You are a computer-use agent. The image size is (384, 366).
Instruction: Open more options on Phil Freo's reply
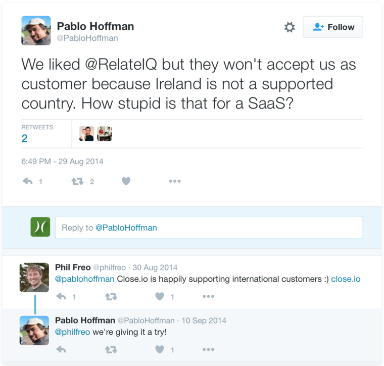pyautogui.click(x=208, y=296)
